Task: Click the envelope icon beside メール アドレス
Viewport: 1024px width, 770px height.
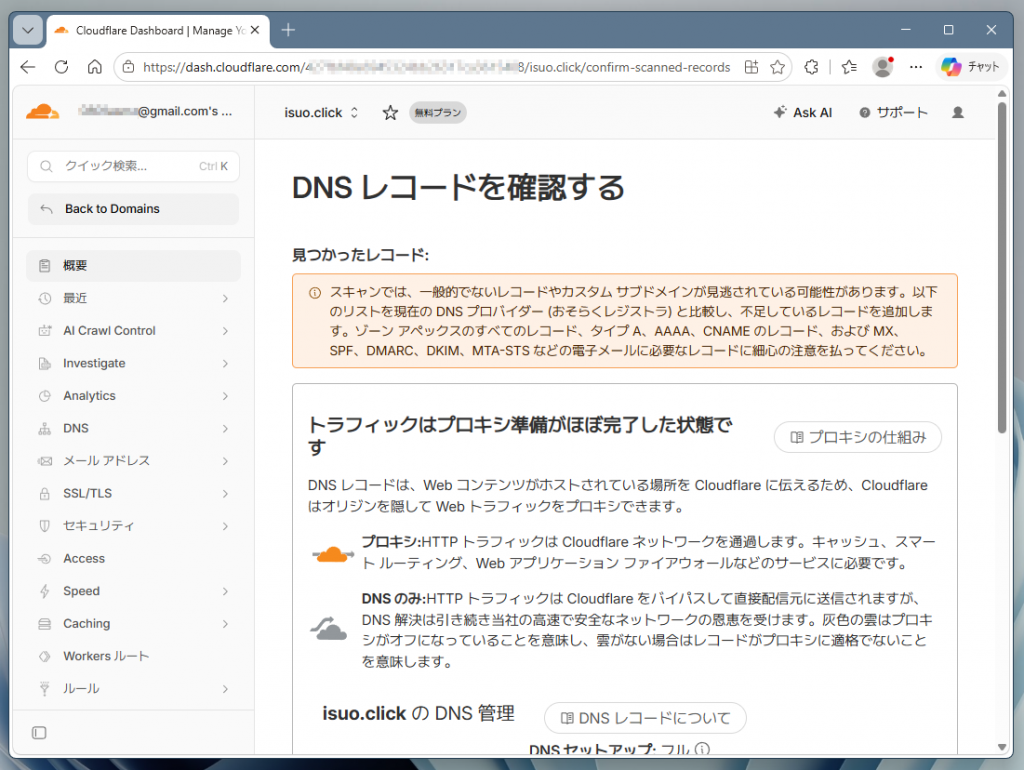Action: [x=44, y=461]
